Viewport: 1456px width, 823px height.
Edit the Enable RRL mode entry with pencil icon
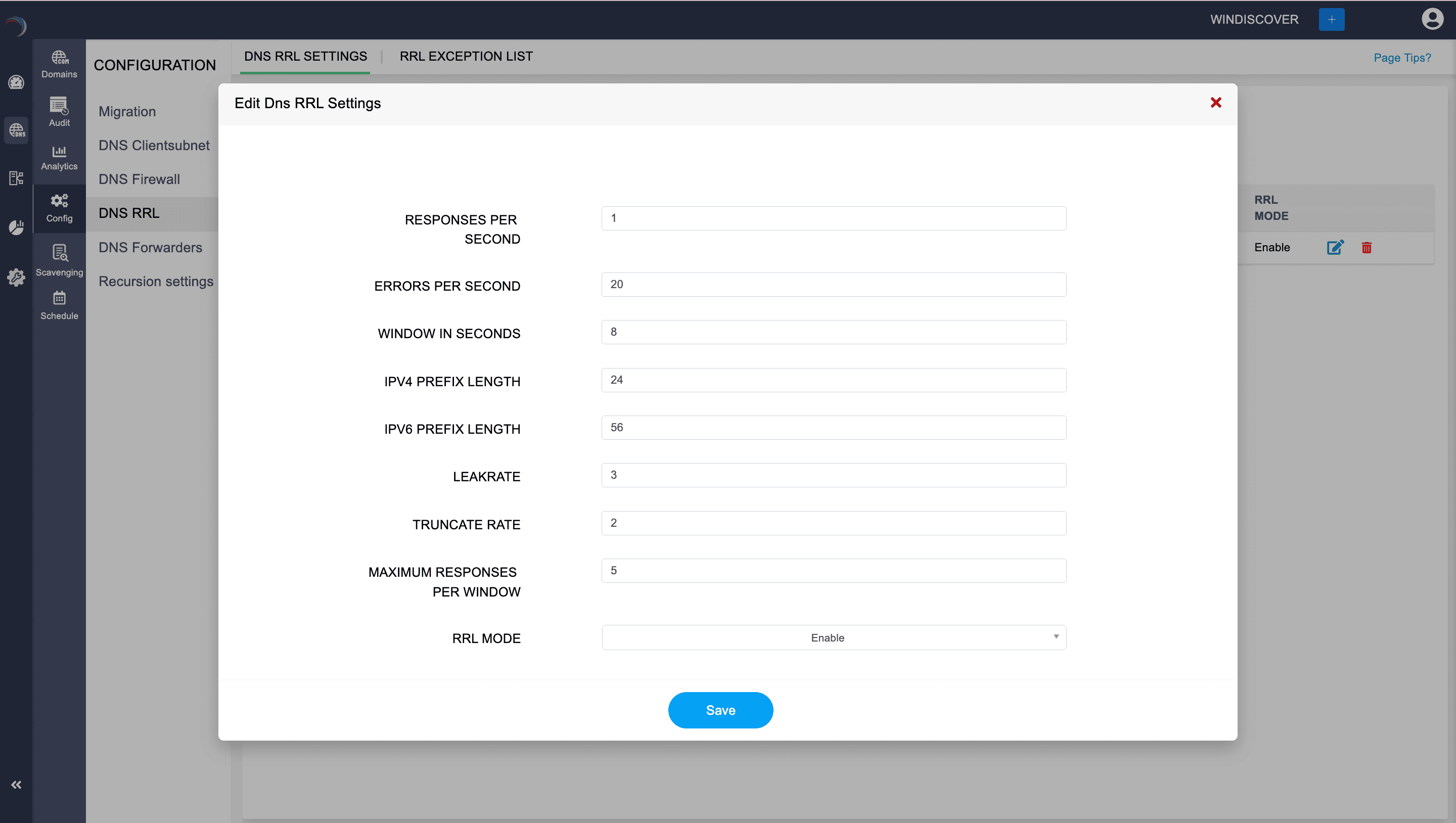(1335, 247)
